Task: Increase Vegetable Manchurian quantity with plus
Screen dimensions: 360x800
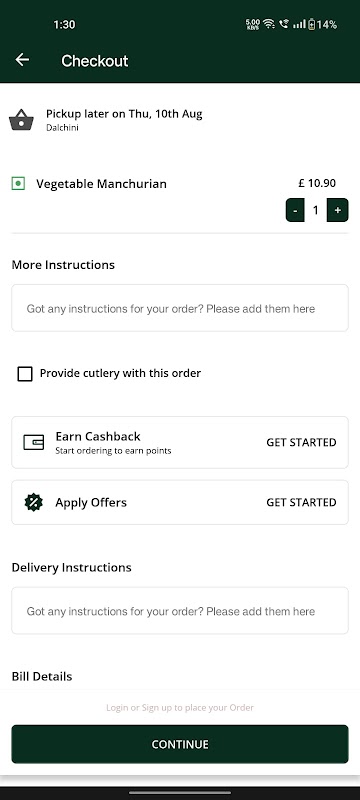Action: click(338, 210)
